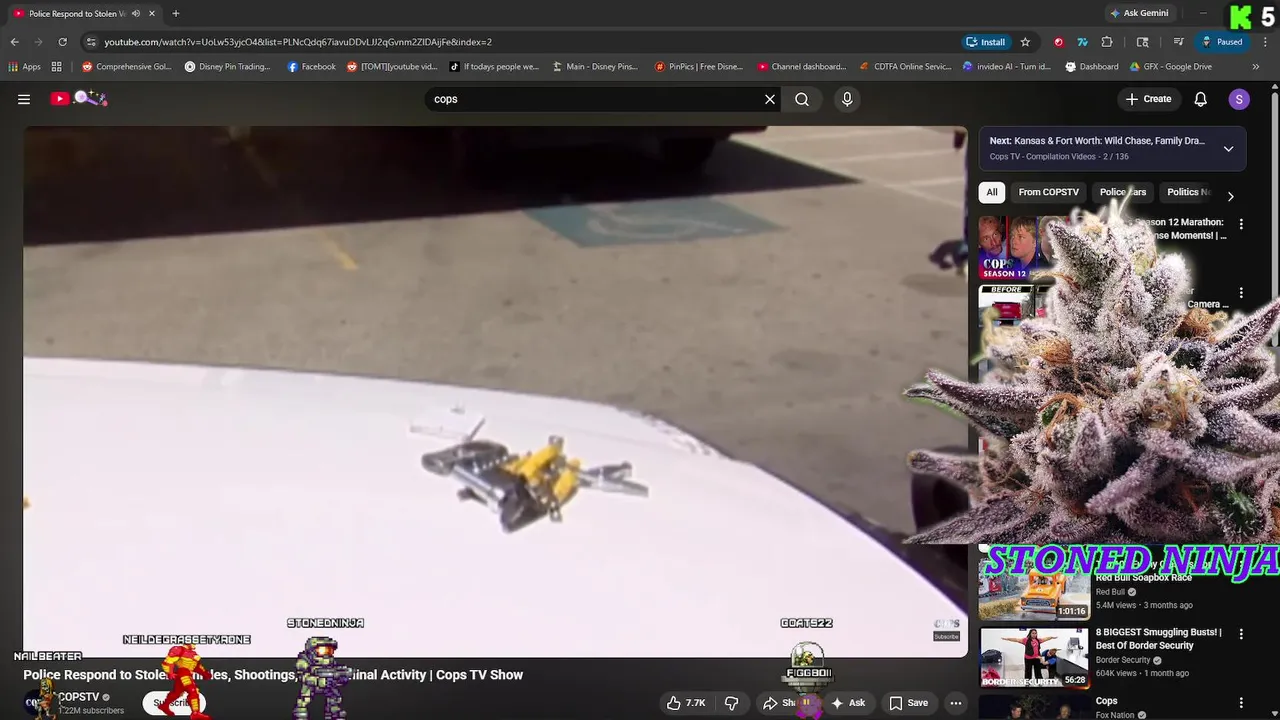
Task: Open the [TOMT] youtube vid bookmark
Action: [x=392, y=67]
